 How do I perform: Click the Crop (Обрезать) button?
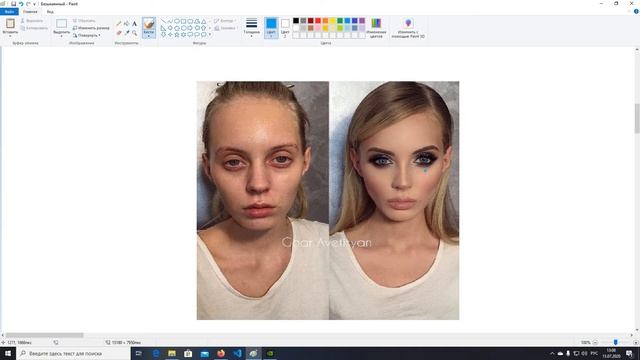(x=84, y=20)
